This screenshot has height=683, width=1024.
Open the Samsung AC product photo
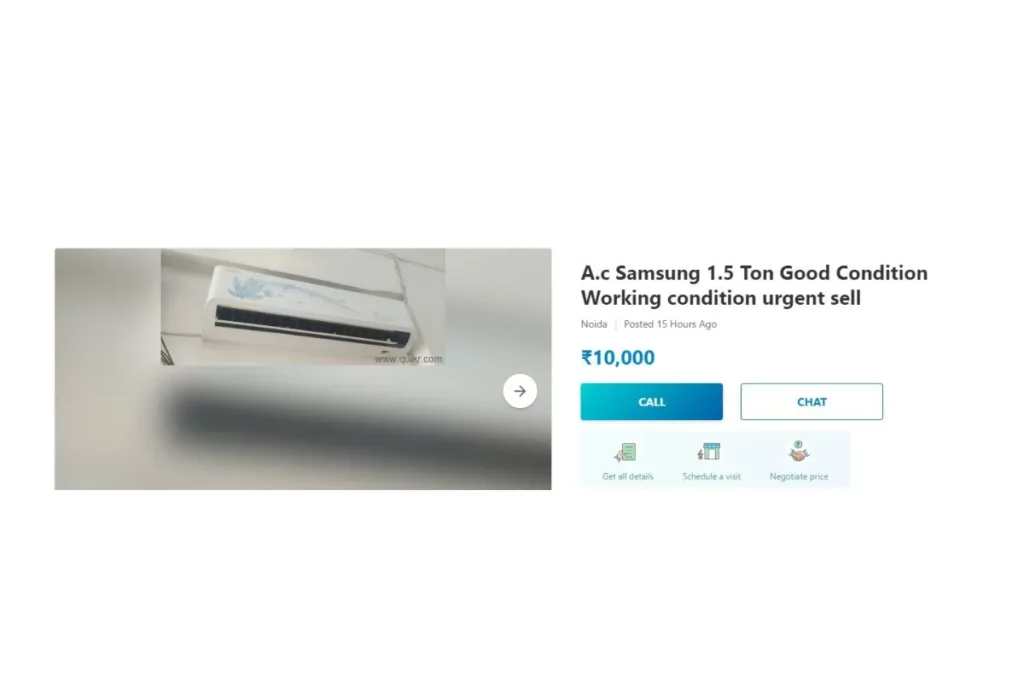[303, 306]
